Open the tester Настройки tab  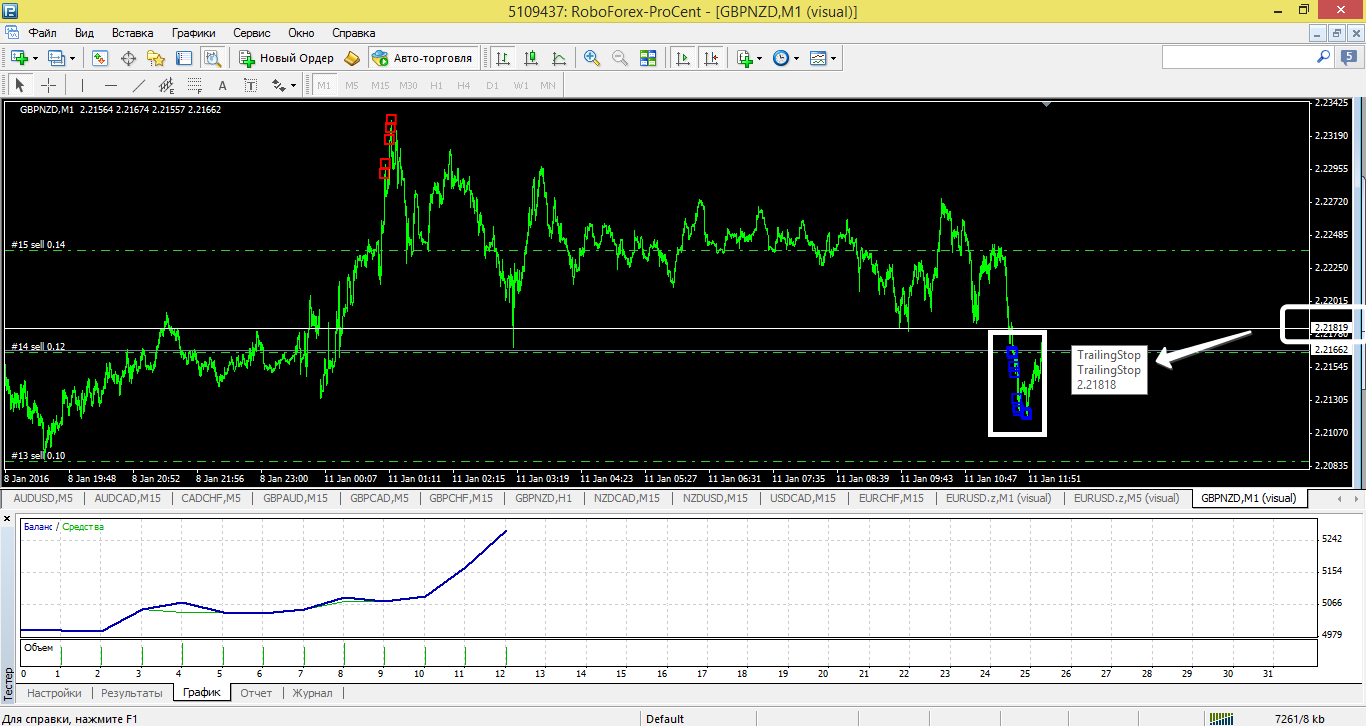pos(54,692)
